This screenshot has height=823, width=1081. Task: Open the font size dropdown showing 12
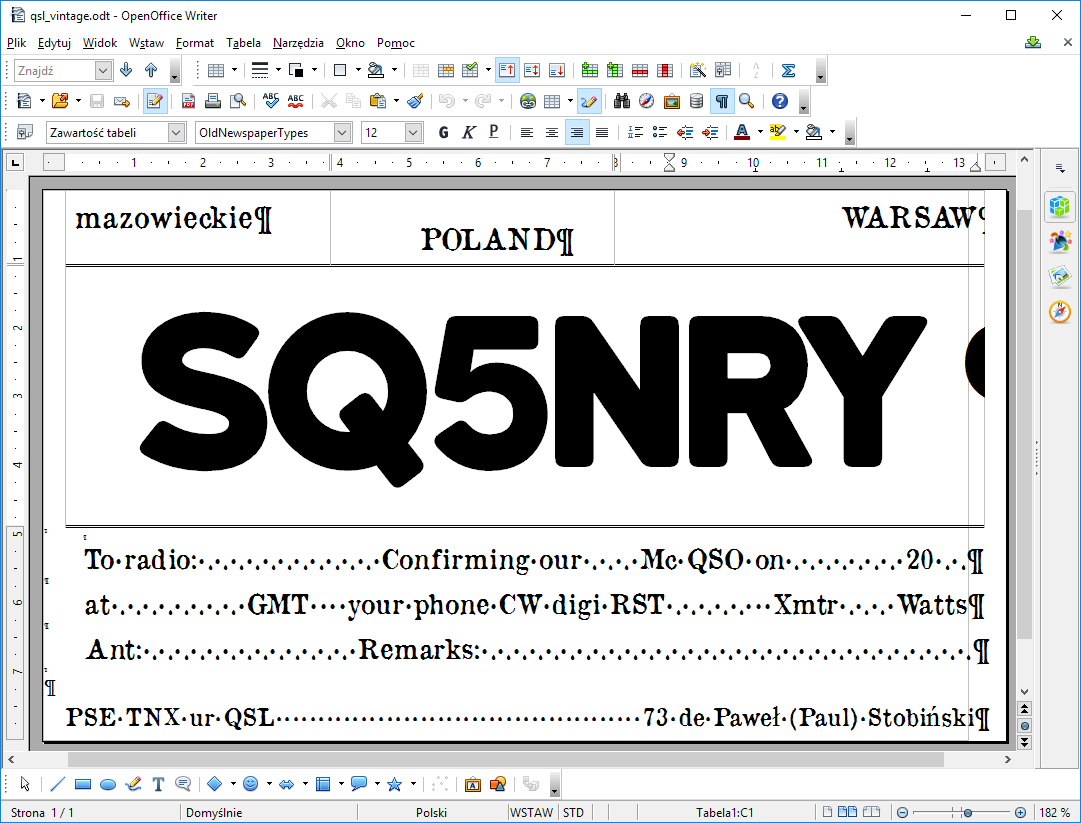point(413,132)
